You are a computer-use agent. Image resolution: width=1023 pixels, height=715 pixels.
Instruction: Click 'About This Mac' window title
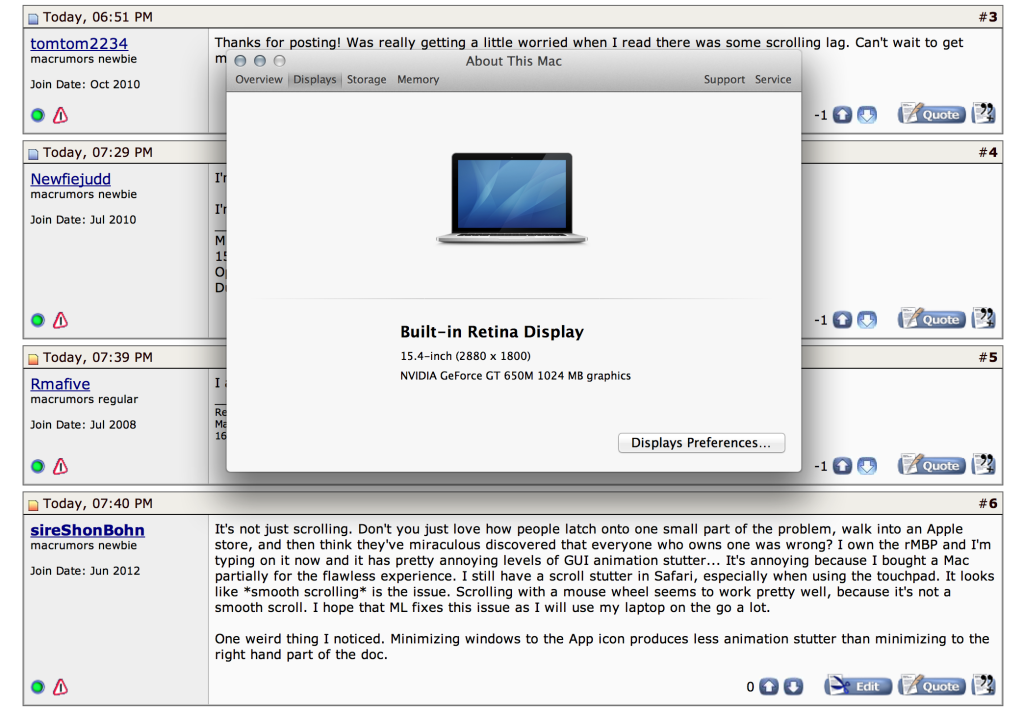(513, 61)
